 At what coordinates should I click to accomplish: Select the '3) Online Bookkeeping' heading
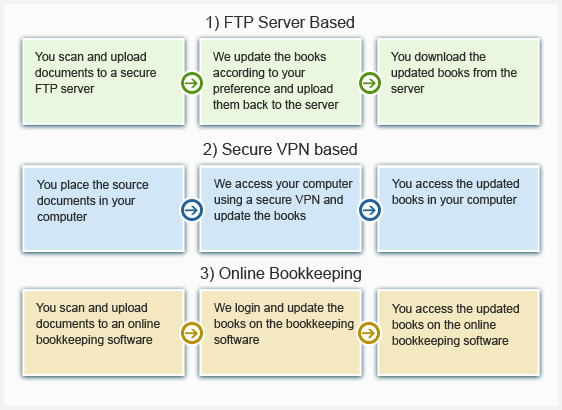(x=281, y=274)
